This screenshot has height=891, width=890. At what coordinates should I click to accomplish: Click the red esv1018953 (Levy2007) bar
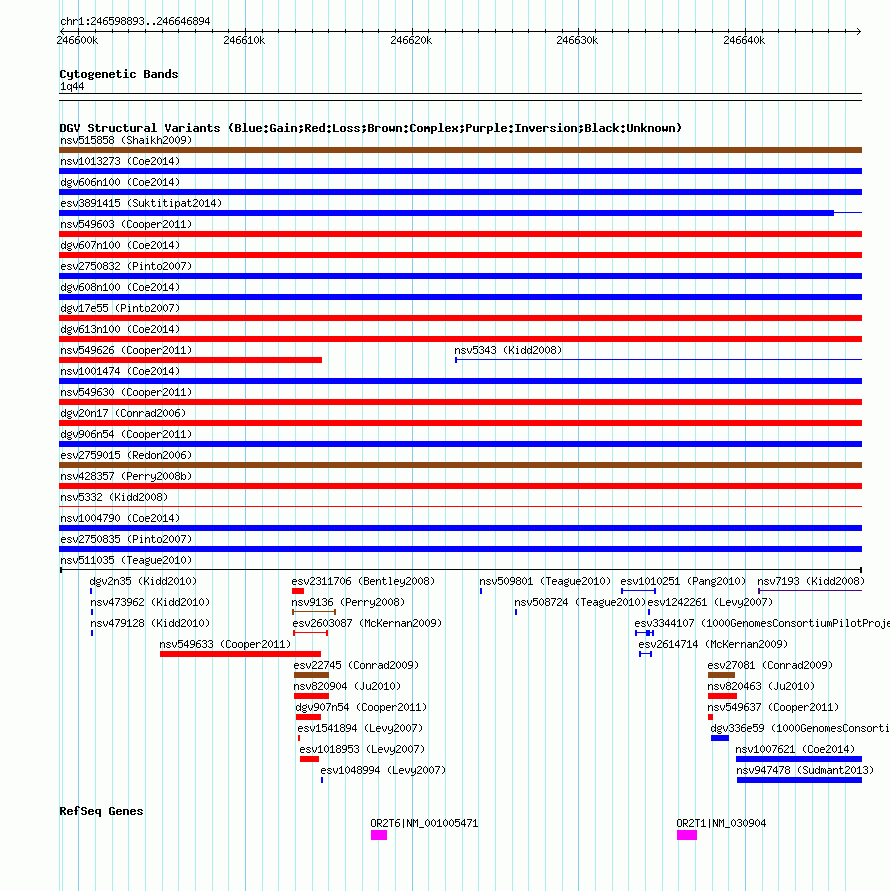(309, 759)
